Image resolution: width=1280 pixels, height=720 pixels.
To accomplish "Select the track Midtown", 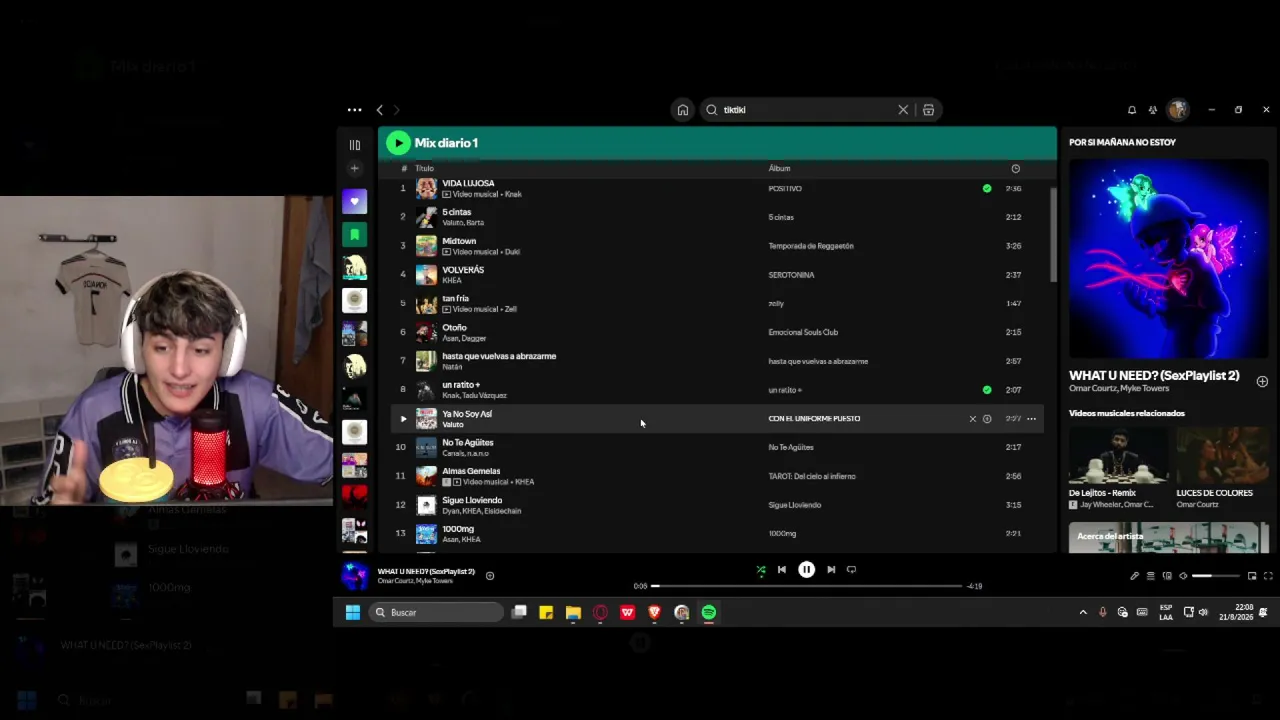I will [x=459, y=241].
